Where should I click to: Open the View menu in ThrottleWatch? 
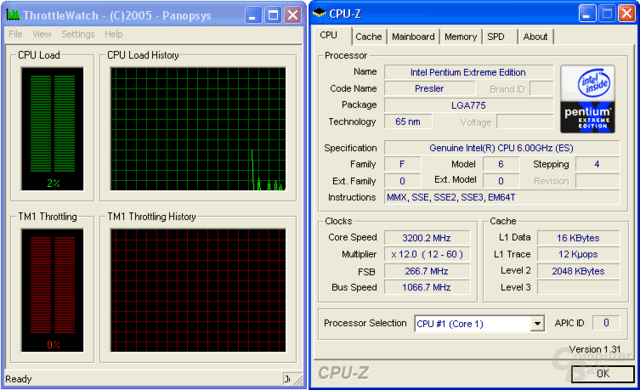click(x=42, y=34)
